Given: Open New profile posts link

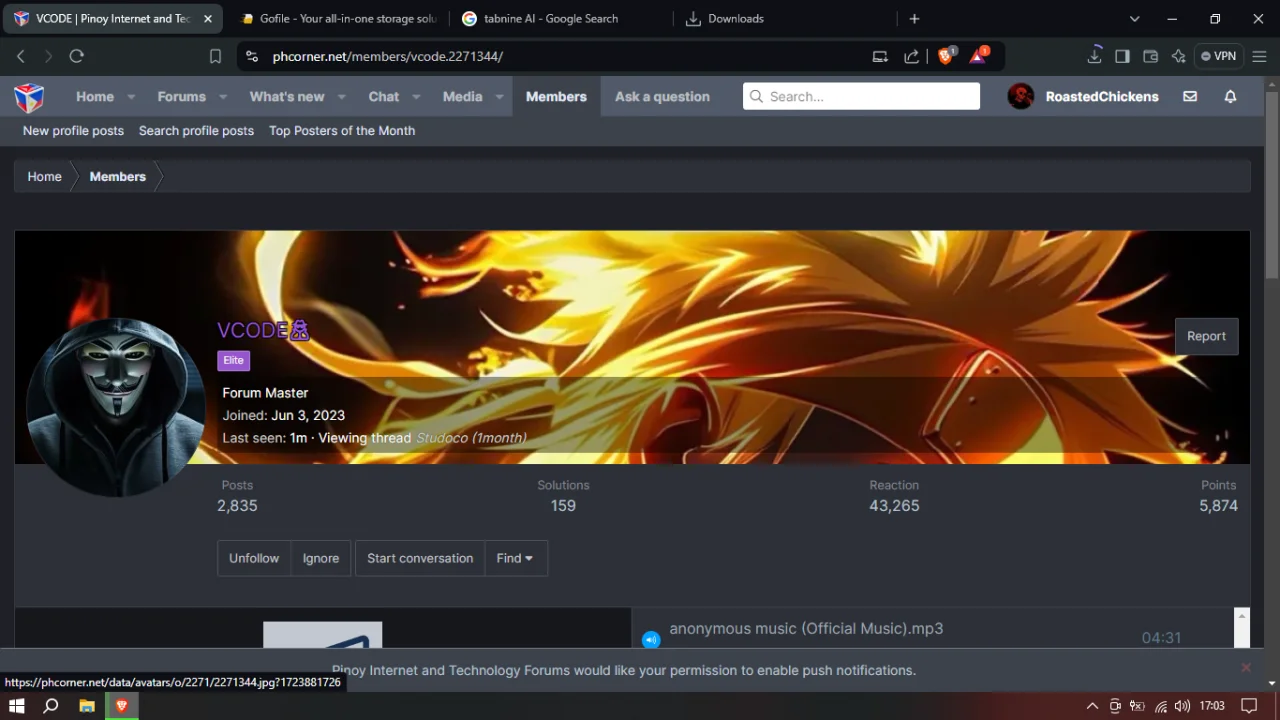Looking at the screenshot, I should [x=73, y=131].
